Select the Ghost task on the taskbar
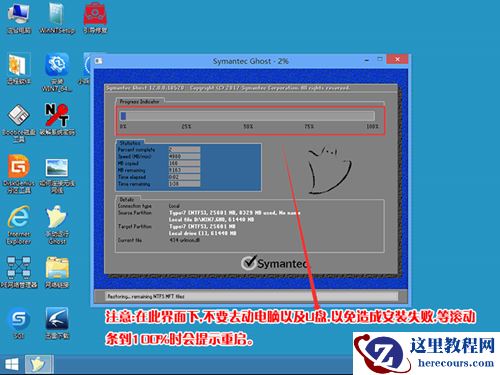500x375 pixels. tap(40, 364)
